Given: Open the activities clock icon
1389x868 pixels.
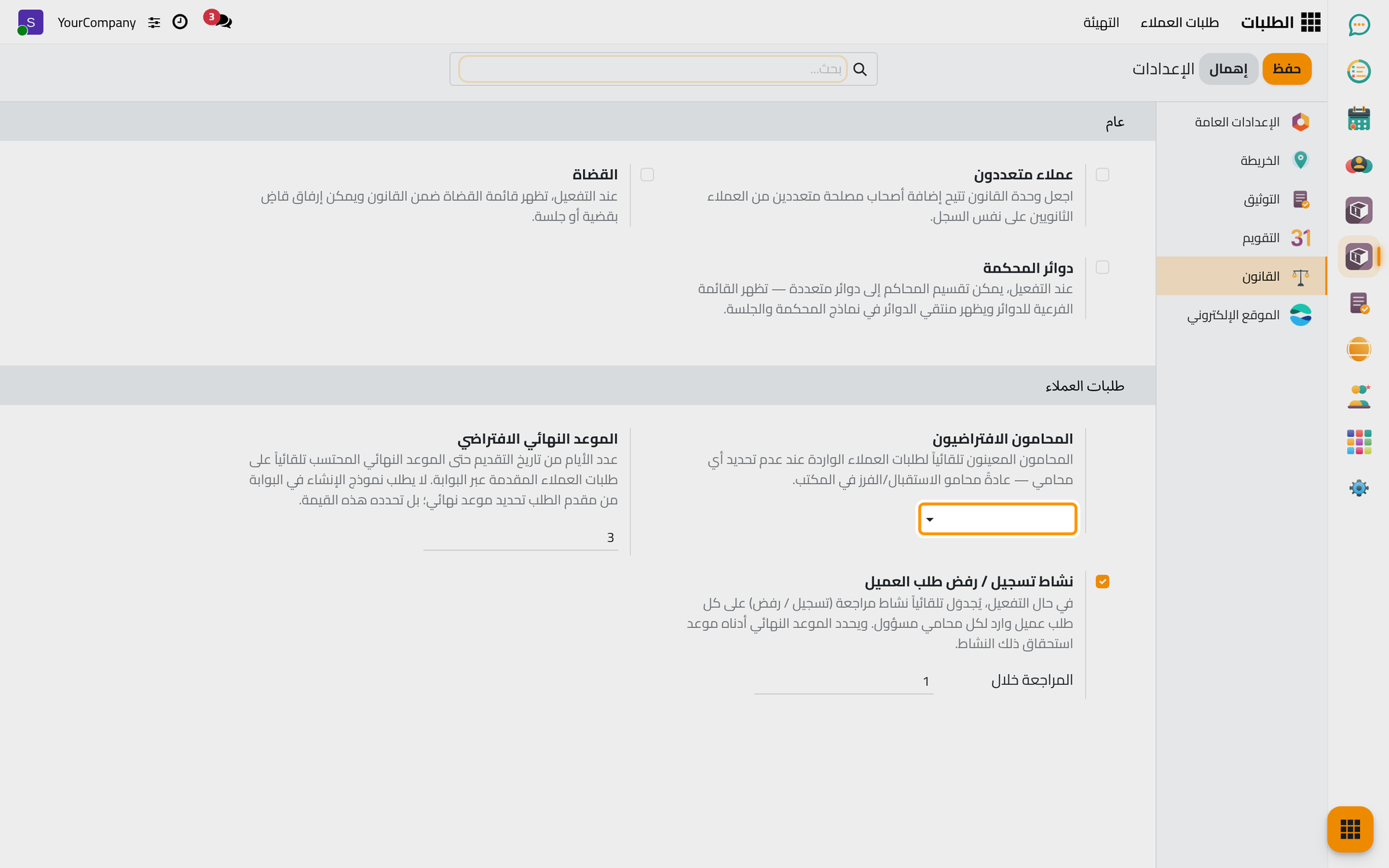Looking at the screenshot, I should [180, 22].
